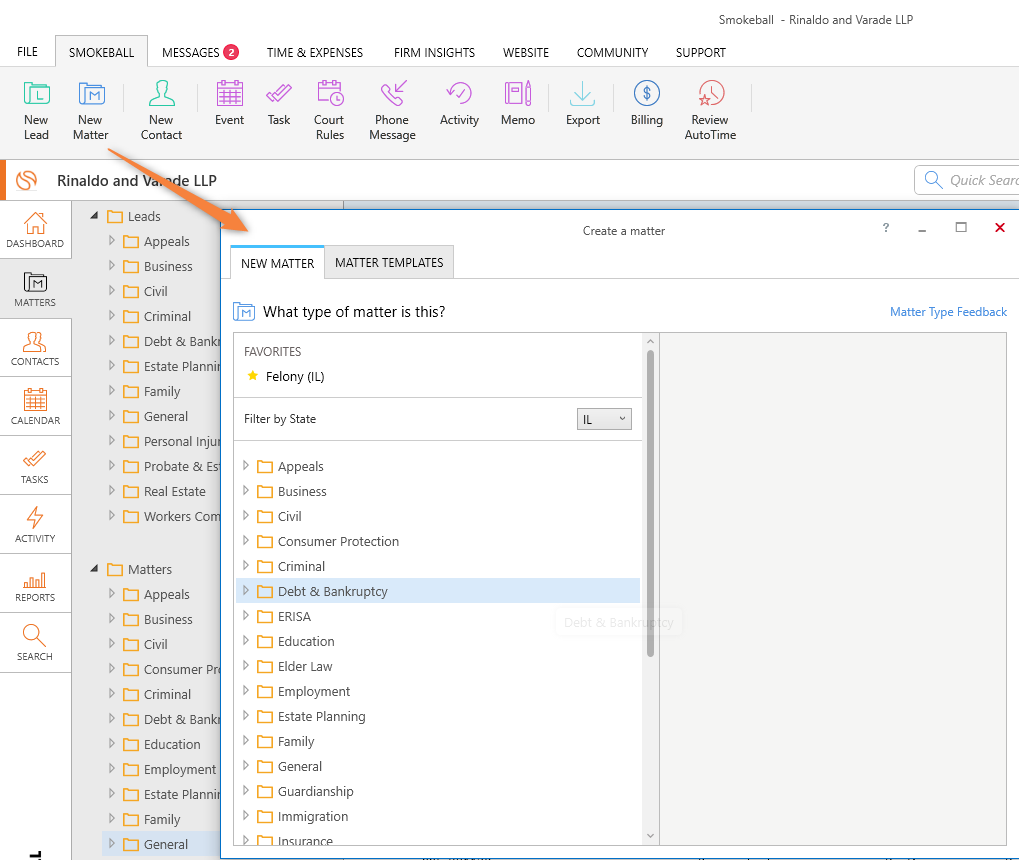Click the Export ribbon icon
The width and height of the screenshot is (1019, 860).
coord(582,103)
